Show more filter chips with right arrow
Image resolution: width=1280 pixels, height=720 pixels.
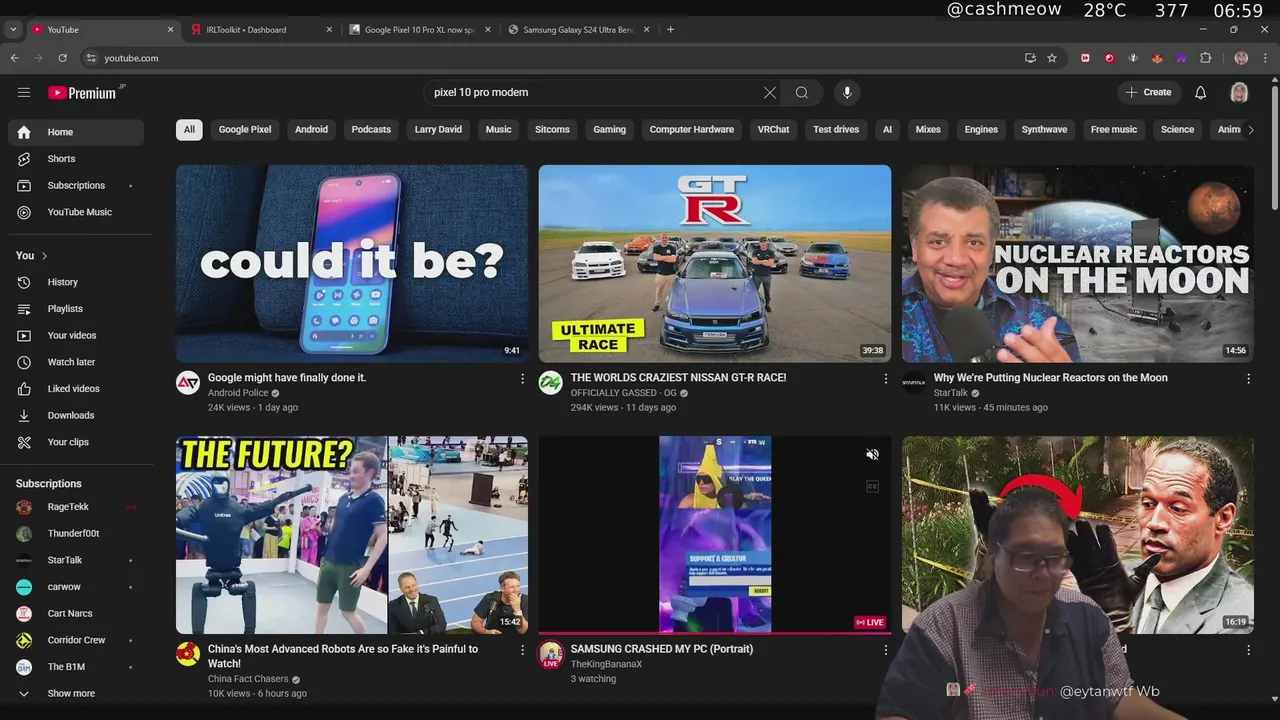[1250, 129]
